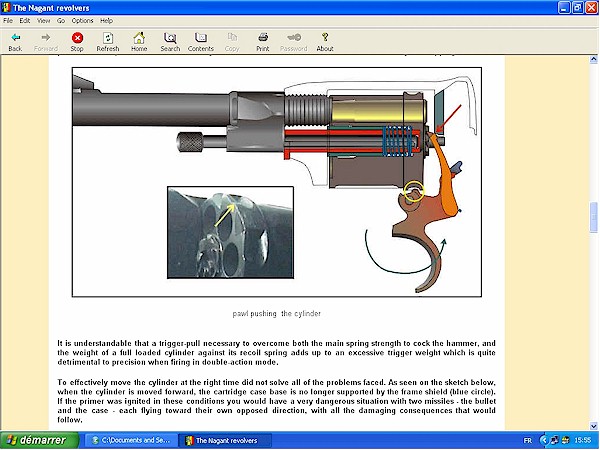
Task: Maximize The Nagant revolvers window
Action: 577,7
